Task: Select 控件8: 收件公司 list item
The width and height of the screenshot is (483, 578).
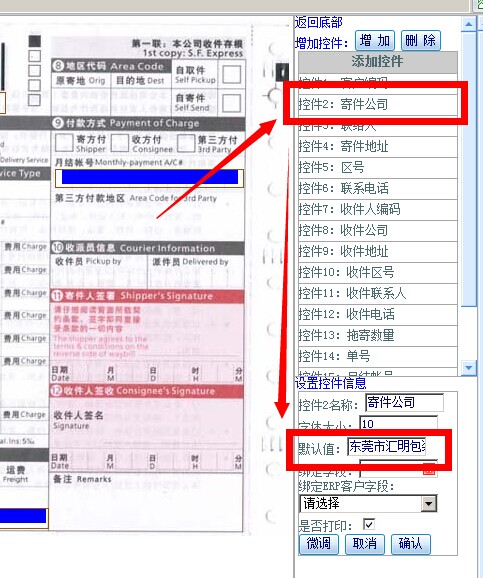Action: click(378, 231)
